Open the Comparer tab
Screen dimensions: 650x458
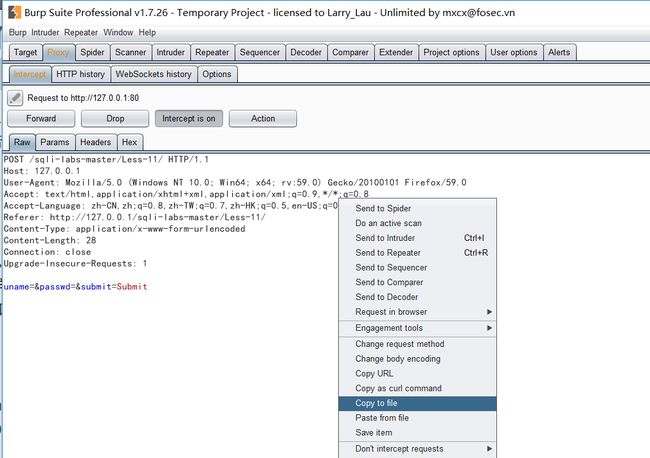point(350,52)
